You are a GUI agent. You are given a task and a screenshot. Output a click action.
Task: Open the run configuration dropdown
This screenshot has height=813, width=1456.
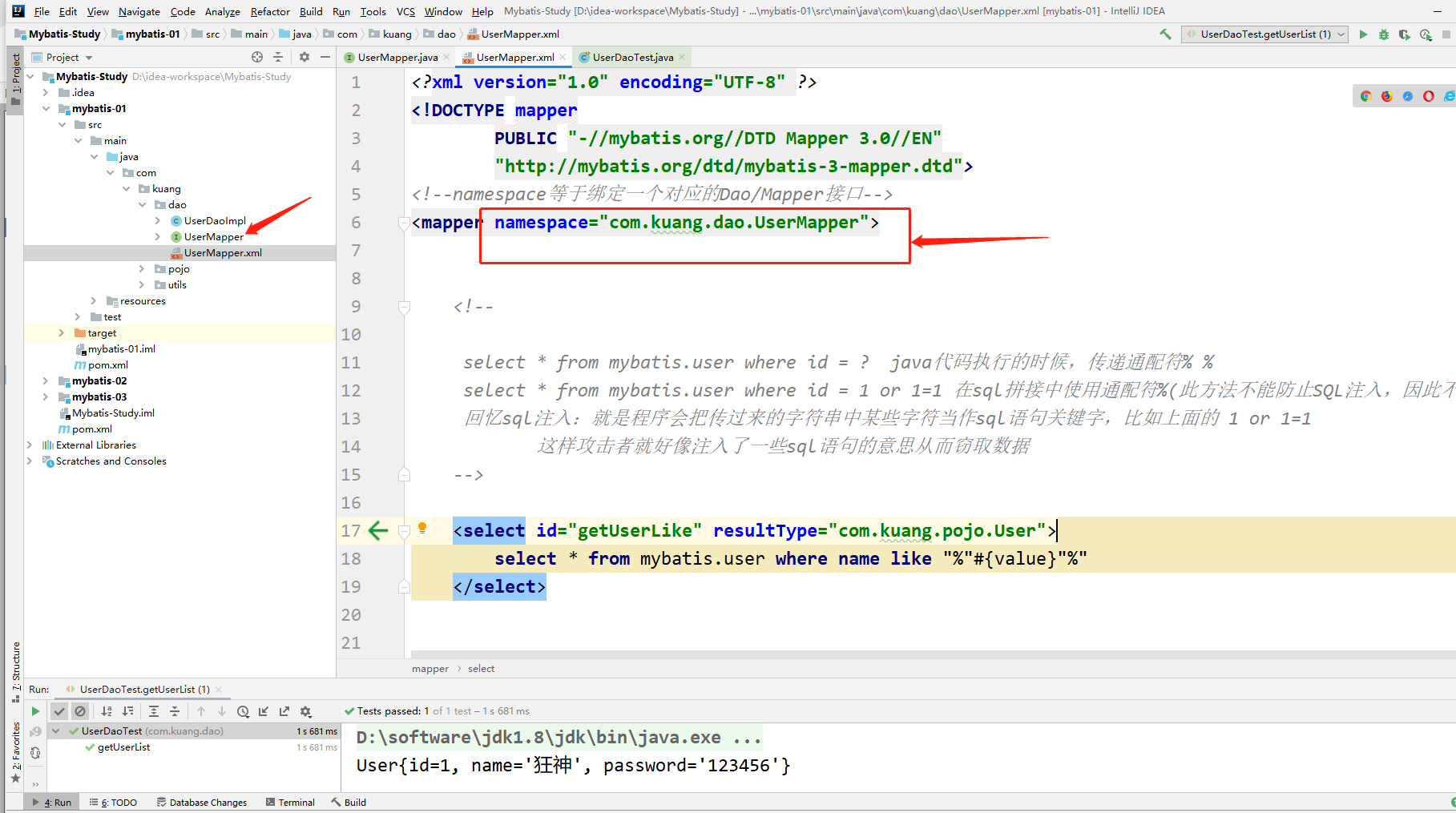click(x=1264, y=34)
